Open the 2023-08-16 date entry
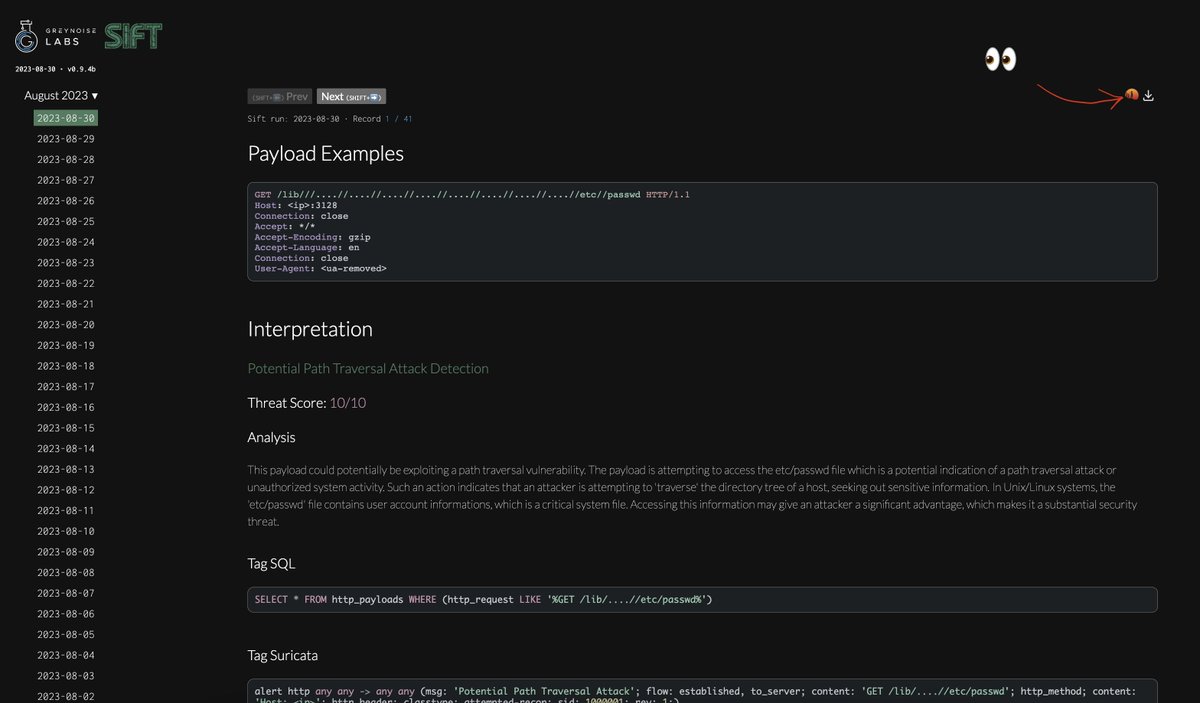Image resolution: width=1200 pixels, height=703 pixels. click(x=66, y=408)
